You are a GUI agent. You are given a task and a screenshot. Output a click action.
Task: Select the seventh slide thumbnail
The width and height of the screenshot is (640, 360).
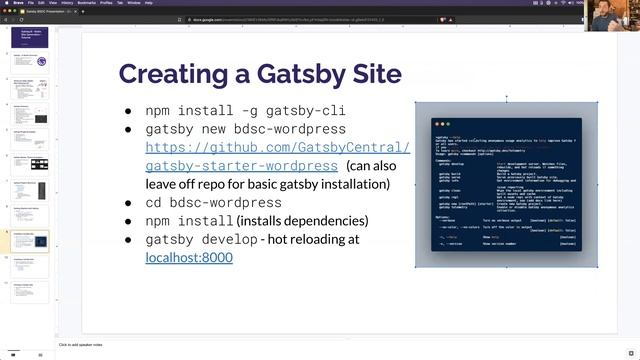pyautogui.click(x=30, y=190)
